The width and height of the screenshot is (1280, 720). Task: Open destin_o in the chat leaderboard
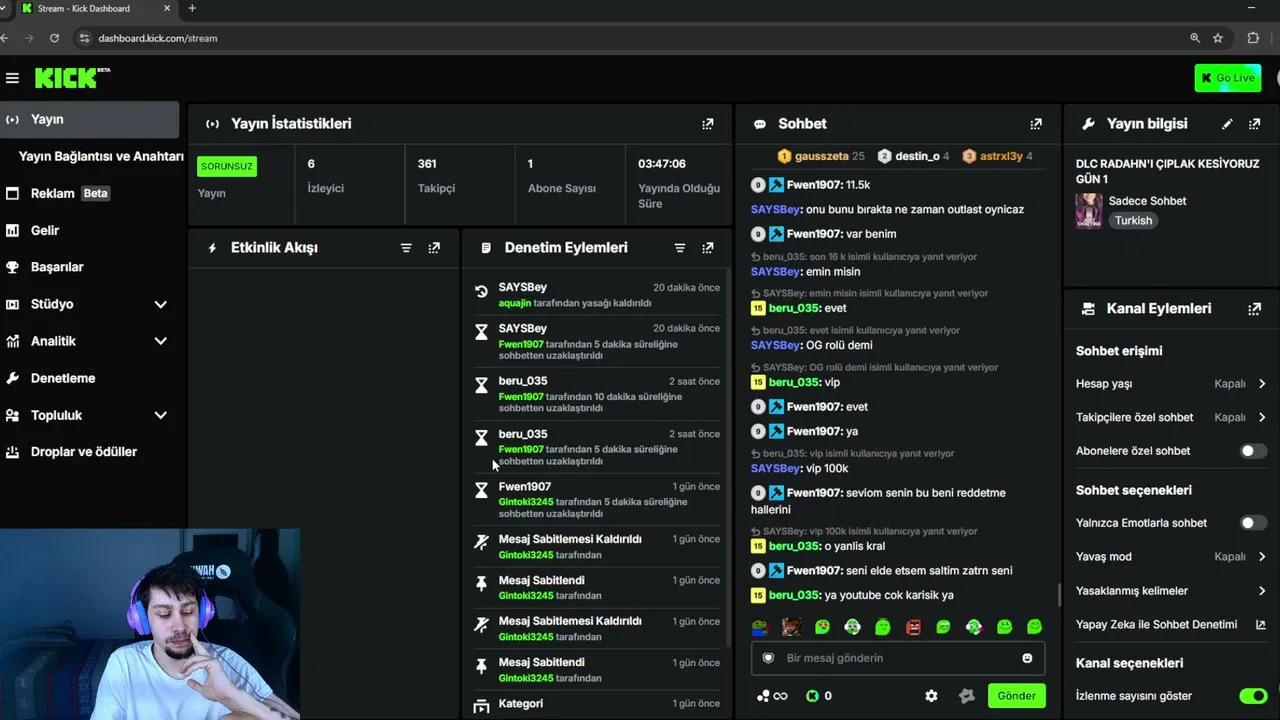pyautogui.click(x=913, y=156)
